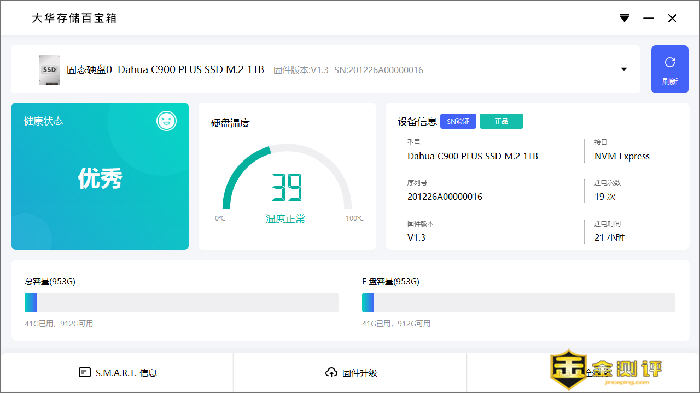Click the total capacity usage bar
This screenshot has height=393, width=700.
(182, 302)
